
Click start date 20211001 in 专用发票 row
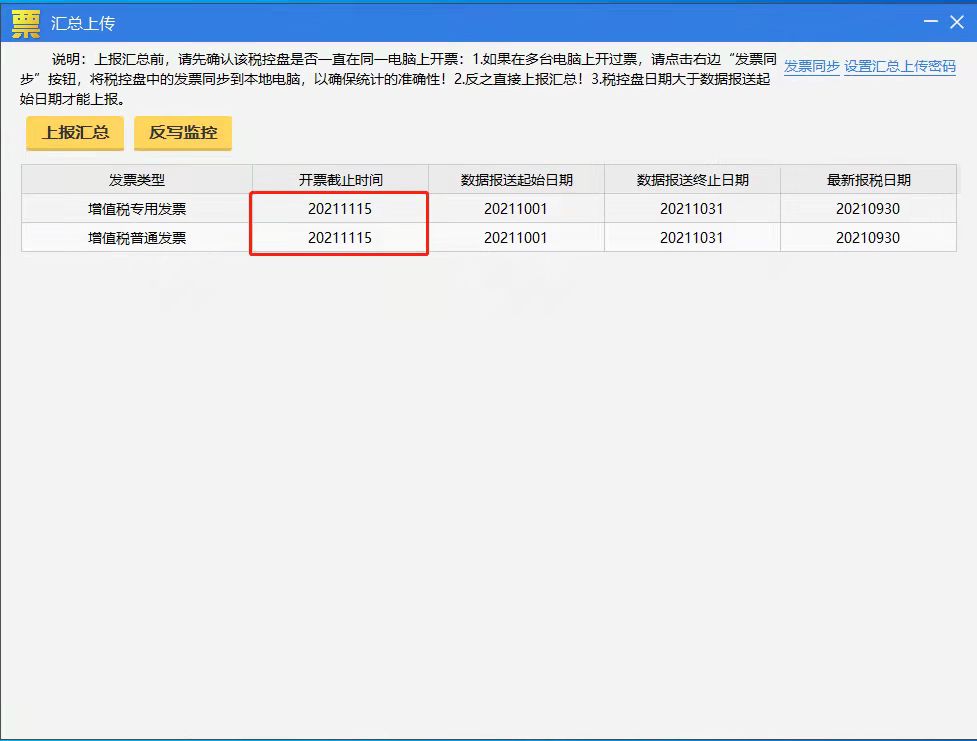click(516, 208)
